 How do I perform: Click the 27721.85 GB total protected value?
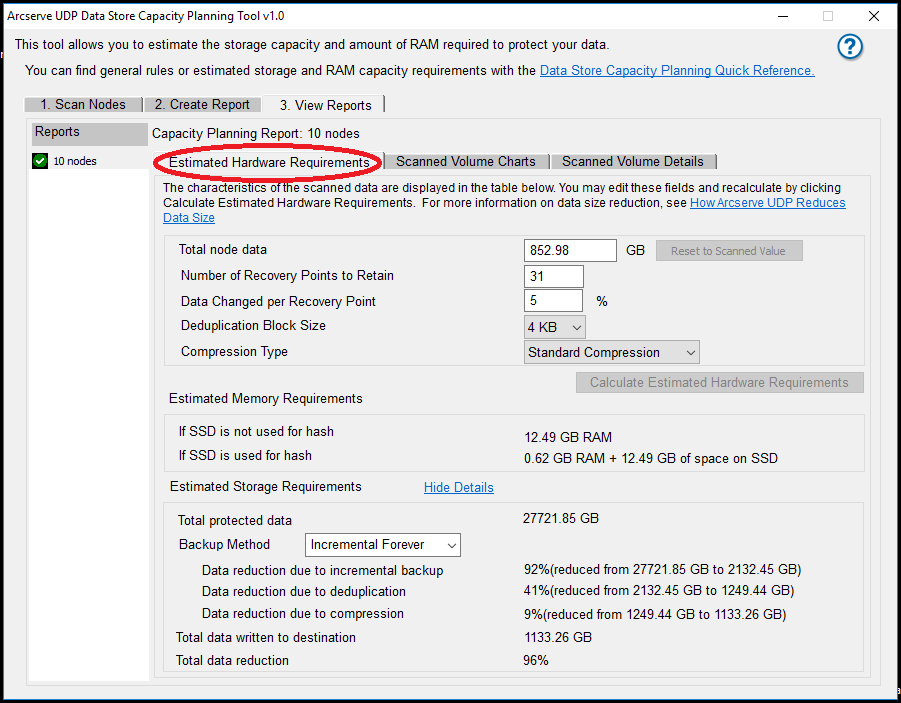point(561,518)
